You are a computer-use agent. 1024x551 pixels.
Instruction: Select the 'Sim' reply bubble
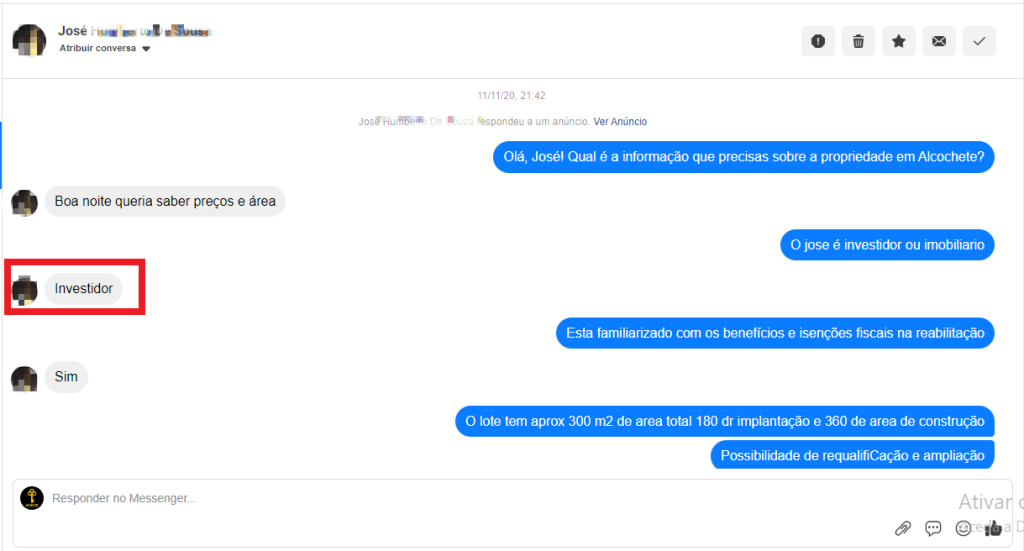tap(66, 377)
